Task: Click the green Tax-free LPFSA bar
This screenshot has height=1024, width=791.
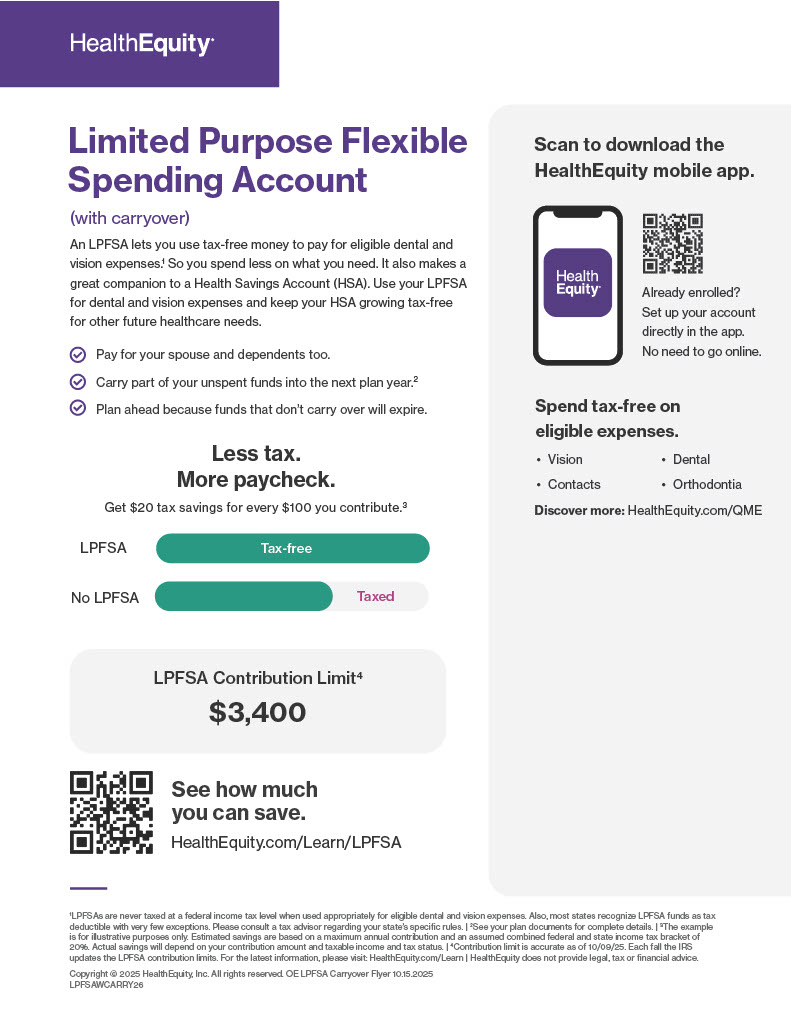Action: tap(293, 548)
